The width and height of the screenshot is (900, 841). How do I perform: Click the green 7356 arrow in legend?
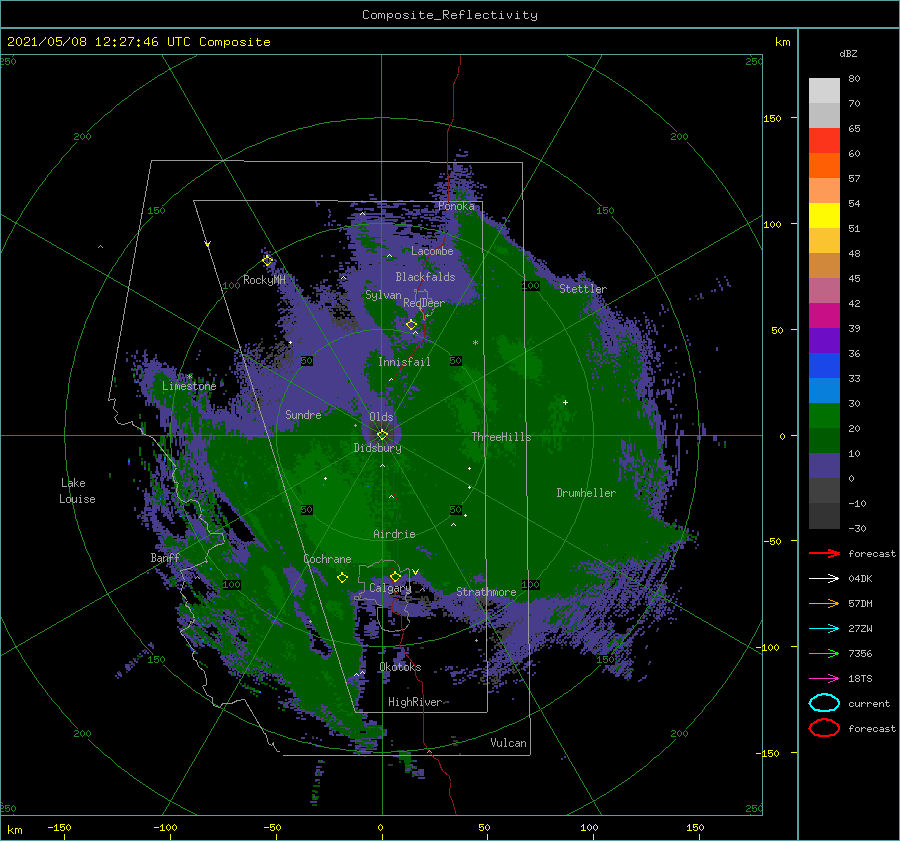coord(824,653)
